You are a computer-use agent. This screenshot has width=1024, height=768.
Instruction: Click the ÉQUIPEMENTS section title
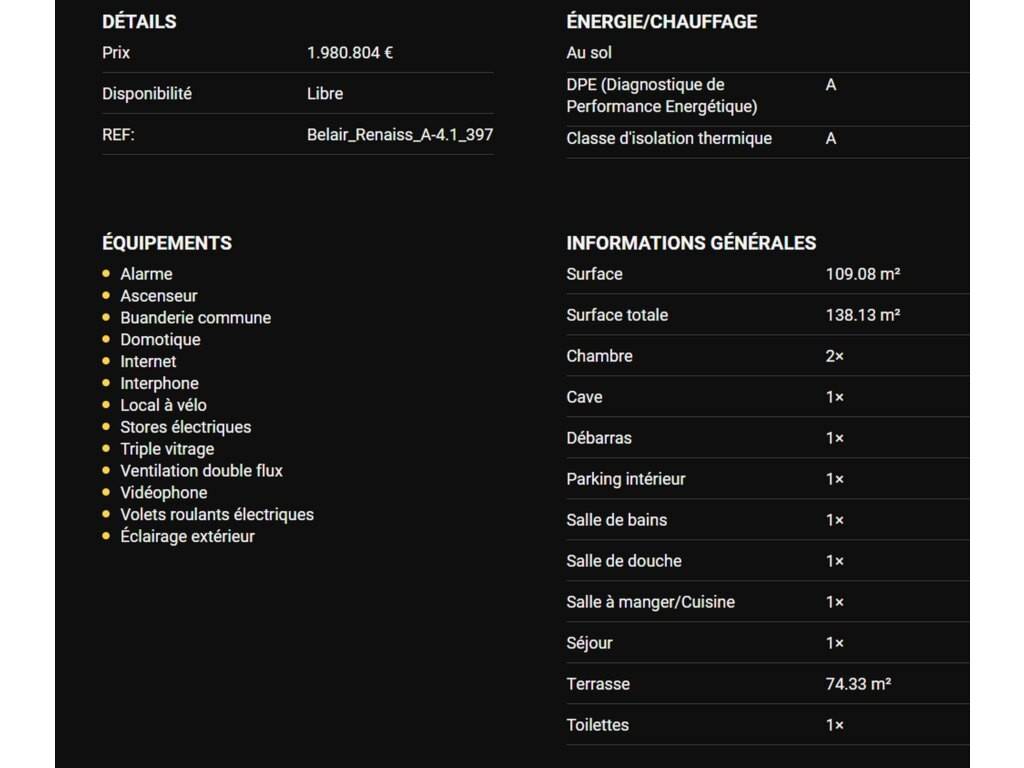point(167,243)
